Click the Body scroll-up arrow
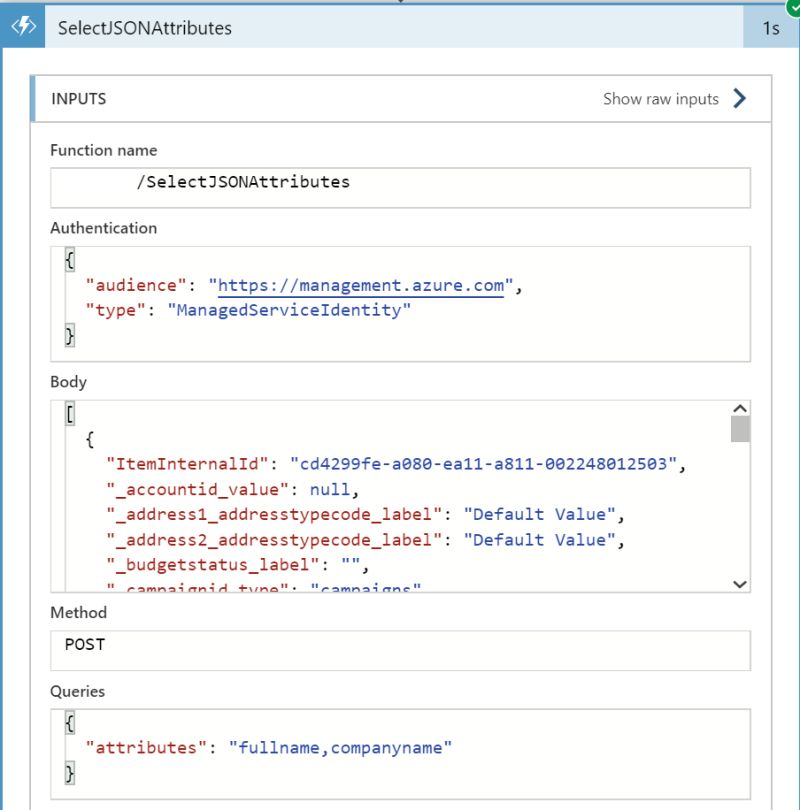Image resolution: width=800 pixels, height=810 pixels. tap(738, 407)
